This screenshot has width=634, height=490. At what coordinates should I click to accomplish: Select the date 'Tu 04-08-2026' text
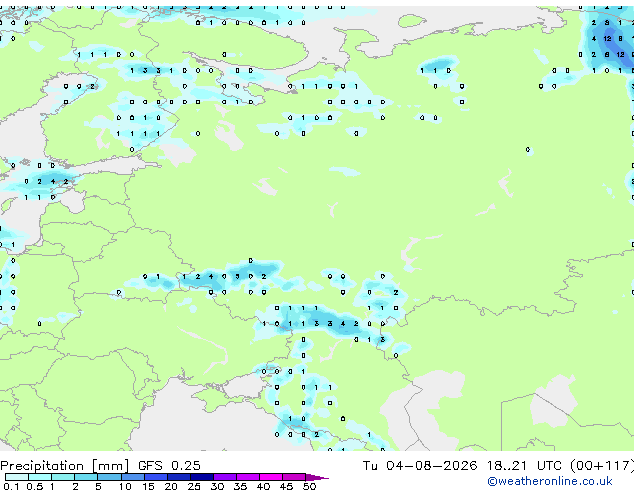click(x=420, y=466)
